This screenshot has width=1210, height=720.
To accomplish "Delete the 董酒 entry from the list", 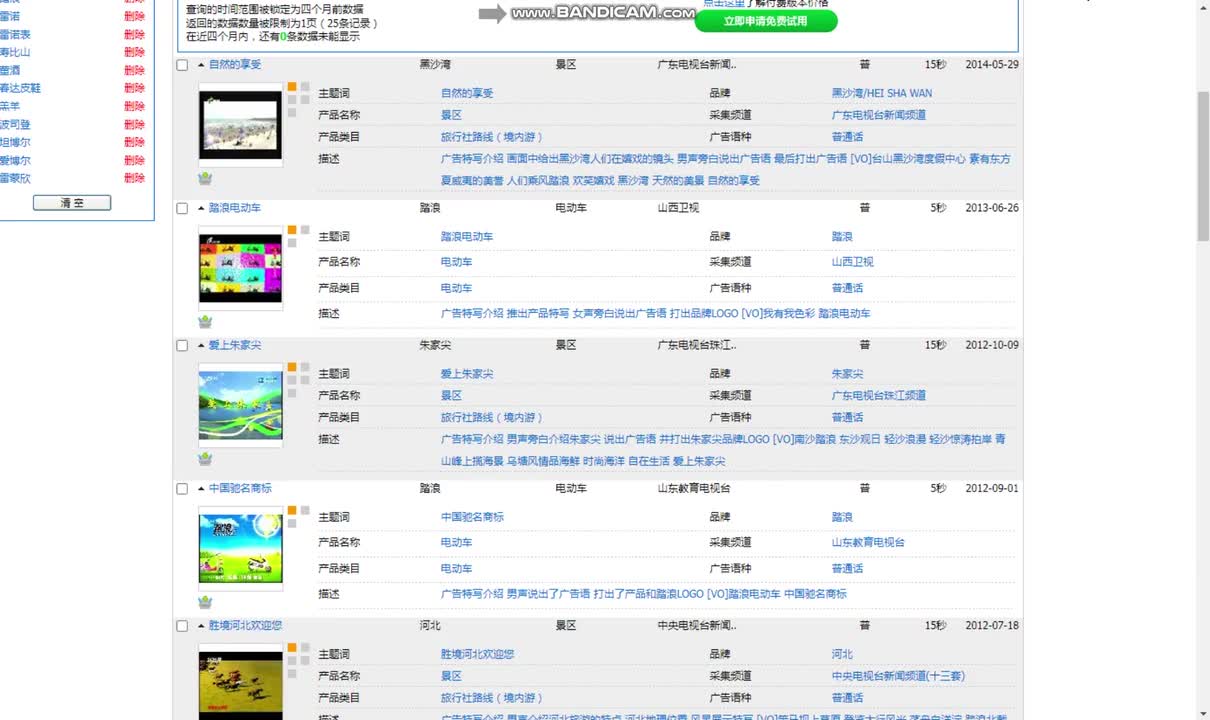I will (x=134, y=71).
